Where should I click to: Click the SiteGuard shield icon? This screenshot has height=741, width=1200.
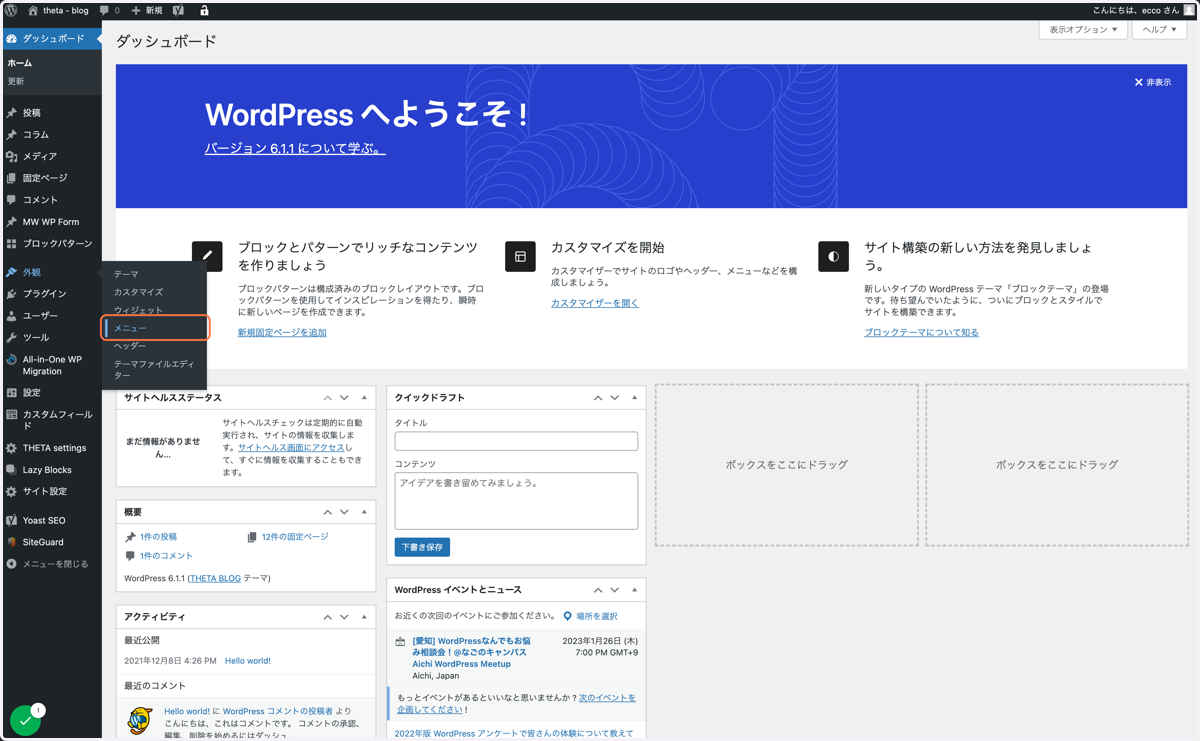[12, 542]
